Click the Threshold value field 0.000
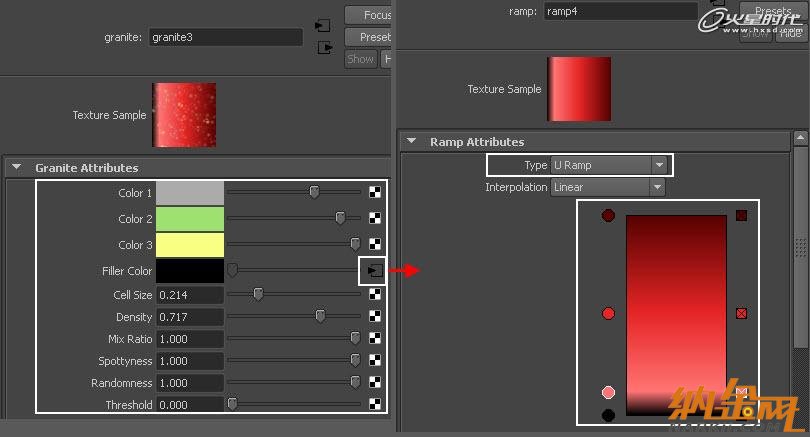This screenshot has height=437, width=810. pyautogui.click(x=190, y=404)
